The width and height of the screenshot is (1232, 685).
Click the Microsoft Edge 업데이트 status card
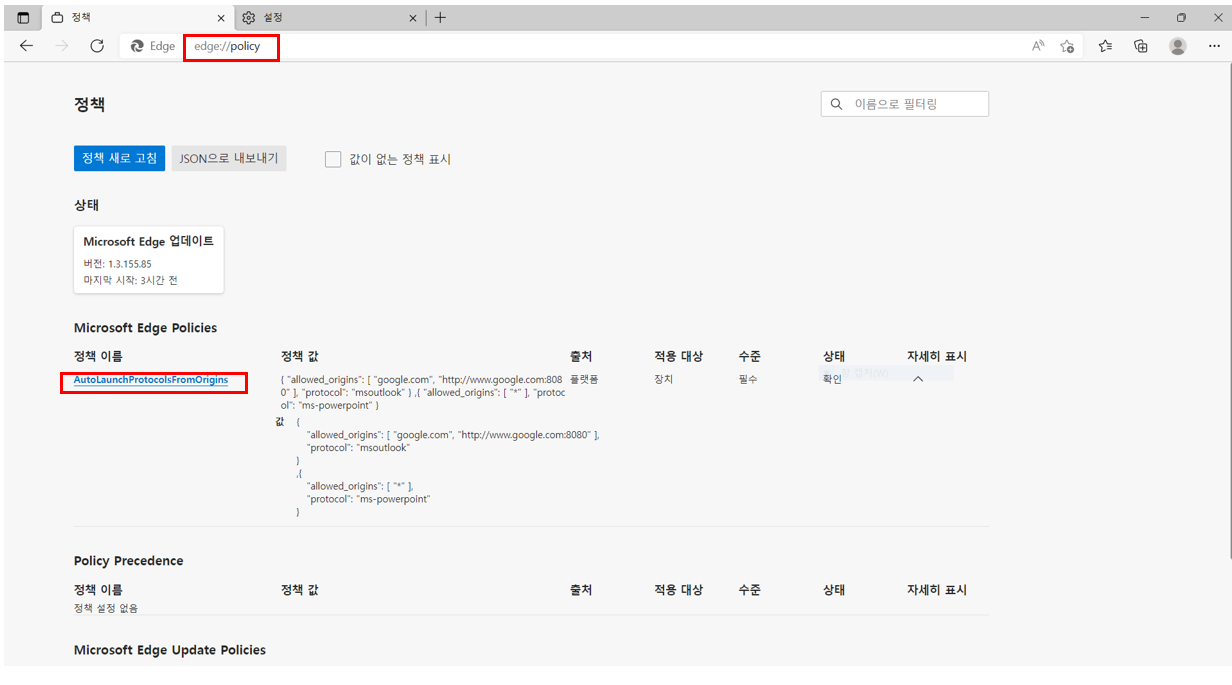pos(149,260)
